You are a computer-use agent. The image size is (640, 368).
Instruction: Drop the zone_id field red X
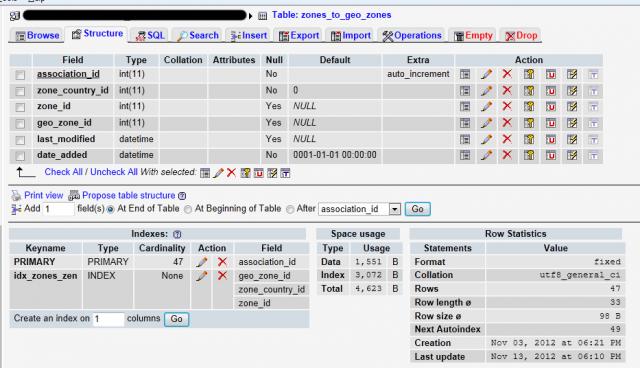click(x=507, y=106)
